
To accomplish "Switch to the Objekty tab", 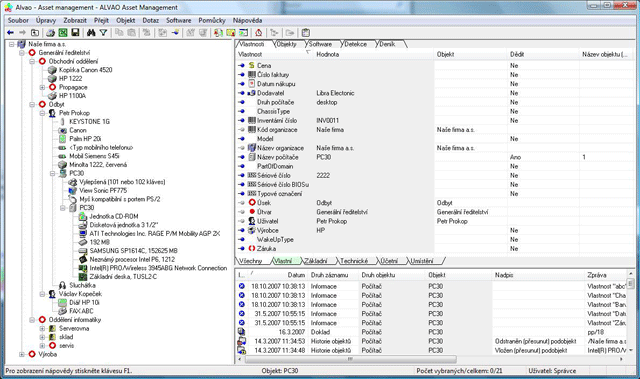I will 286,44.
